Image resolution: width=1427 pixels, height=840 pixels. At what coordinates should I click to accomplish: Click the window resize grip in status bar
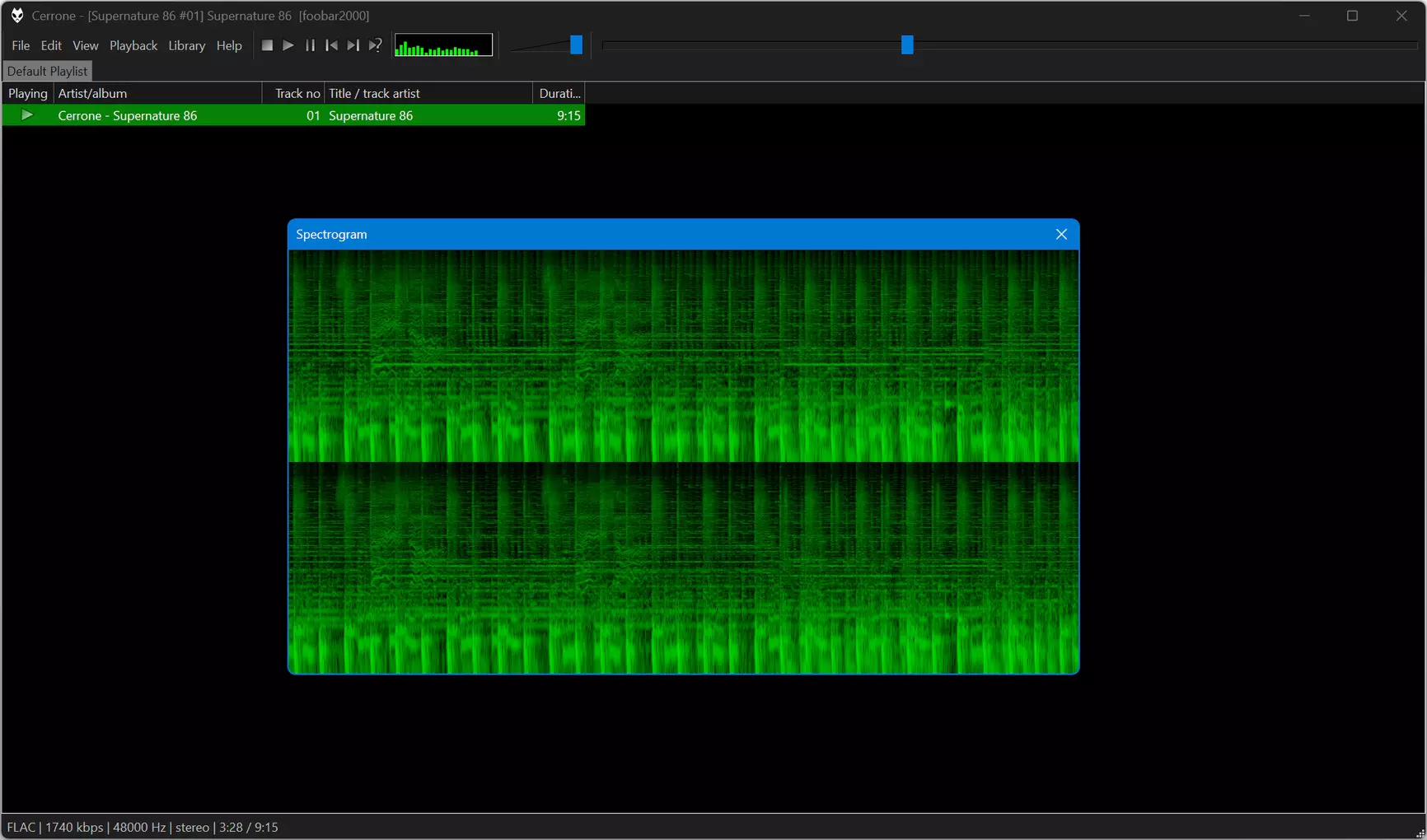tap(1420, 833)
